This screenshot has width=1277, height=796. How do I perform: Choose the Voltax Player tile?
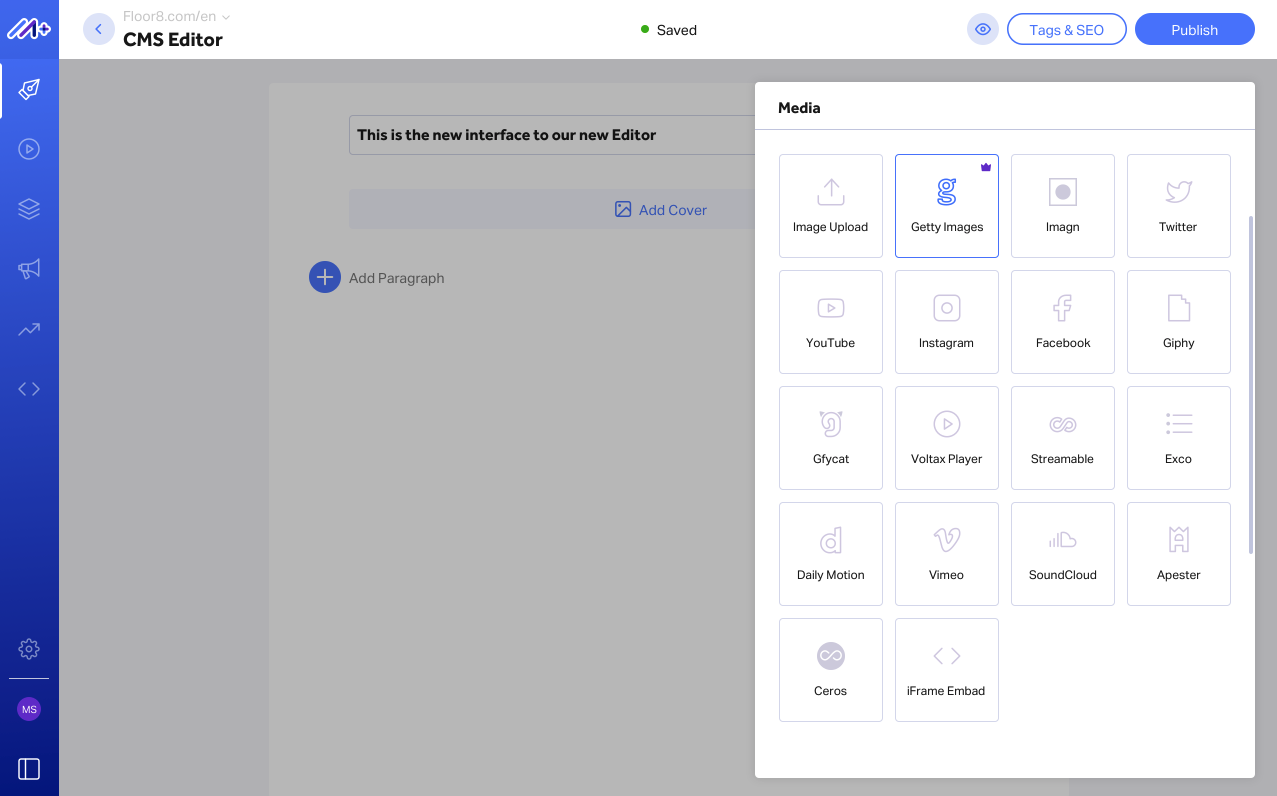(x=946, y=438)
